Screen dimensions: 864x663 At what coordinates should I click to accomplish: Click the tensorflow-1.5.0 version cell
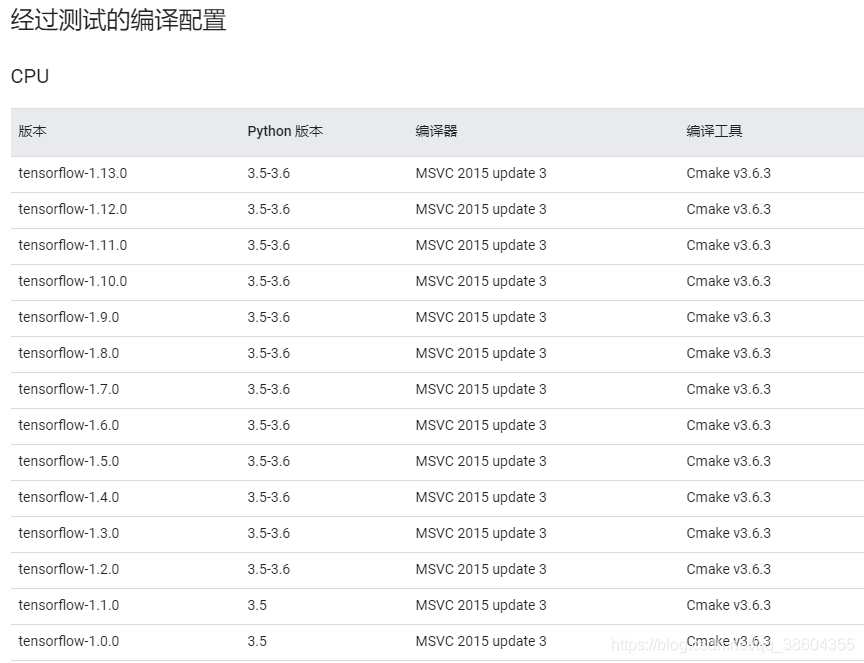coord(69,461)
